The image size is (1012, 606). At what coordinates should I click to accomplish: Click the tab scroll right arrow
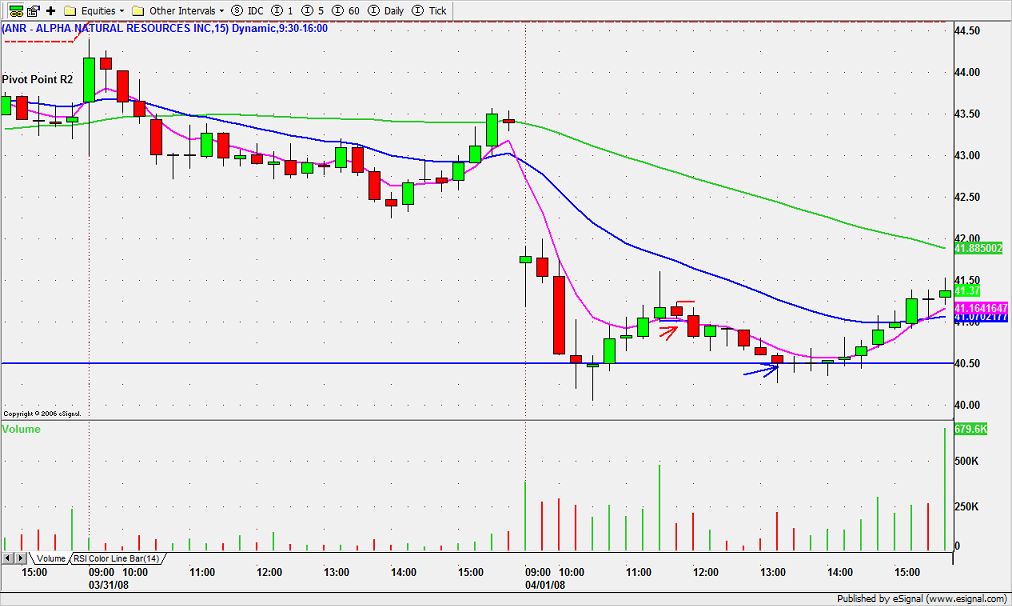[21, 558]
